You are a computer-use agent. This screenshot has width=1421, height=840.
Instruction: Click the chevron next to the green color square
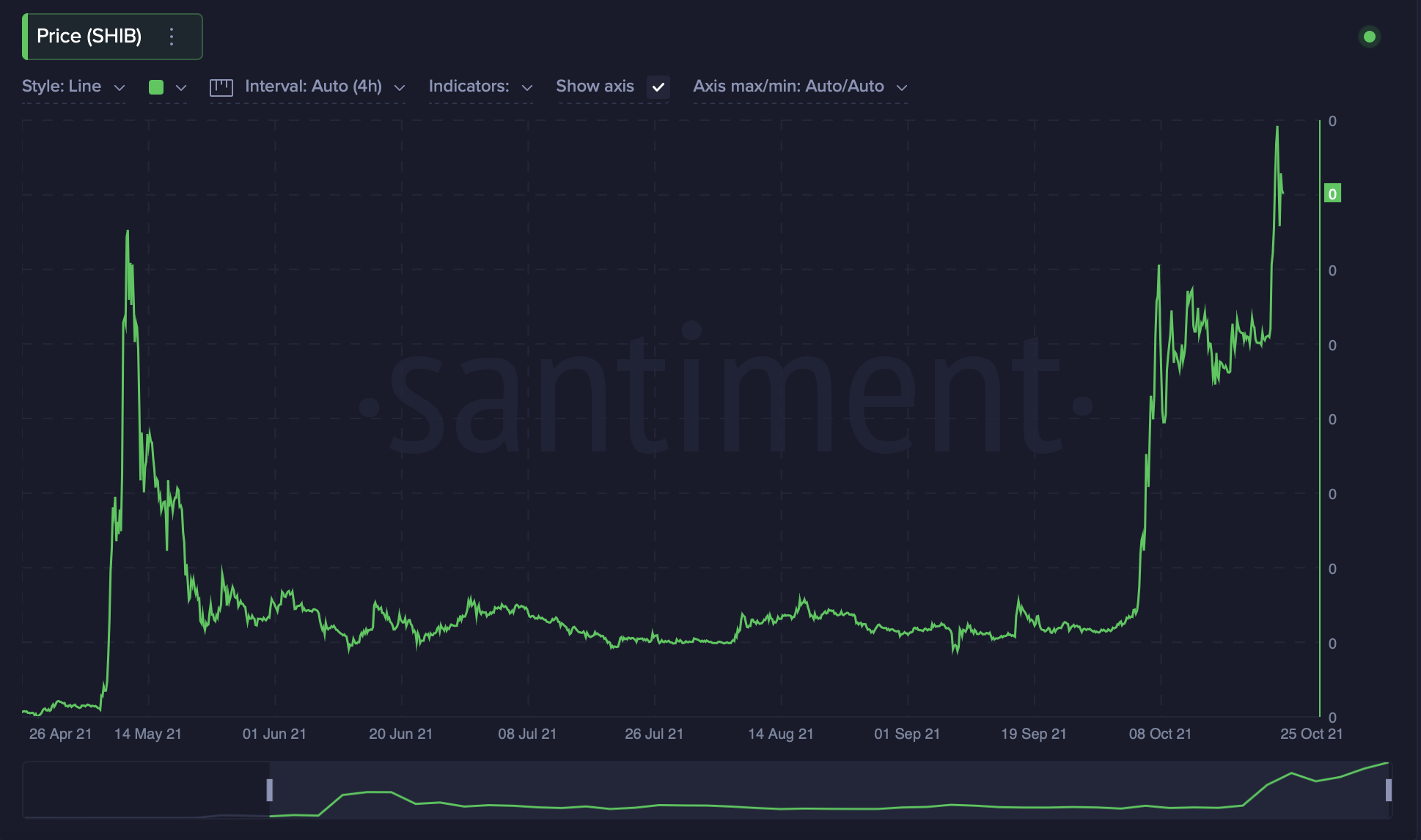point(181,87)
